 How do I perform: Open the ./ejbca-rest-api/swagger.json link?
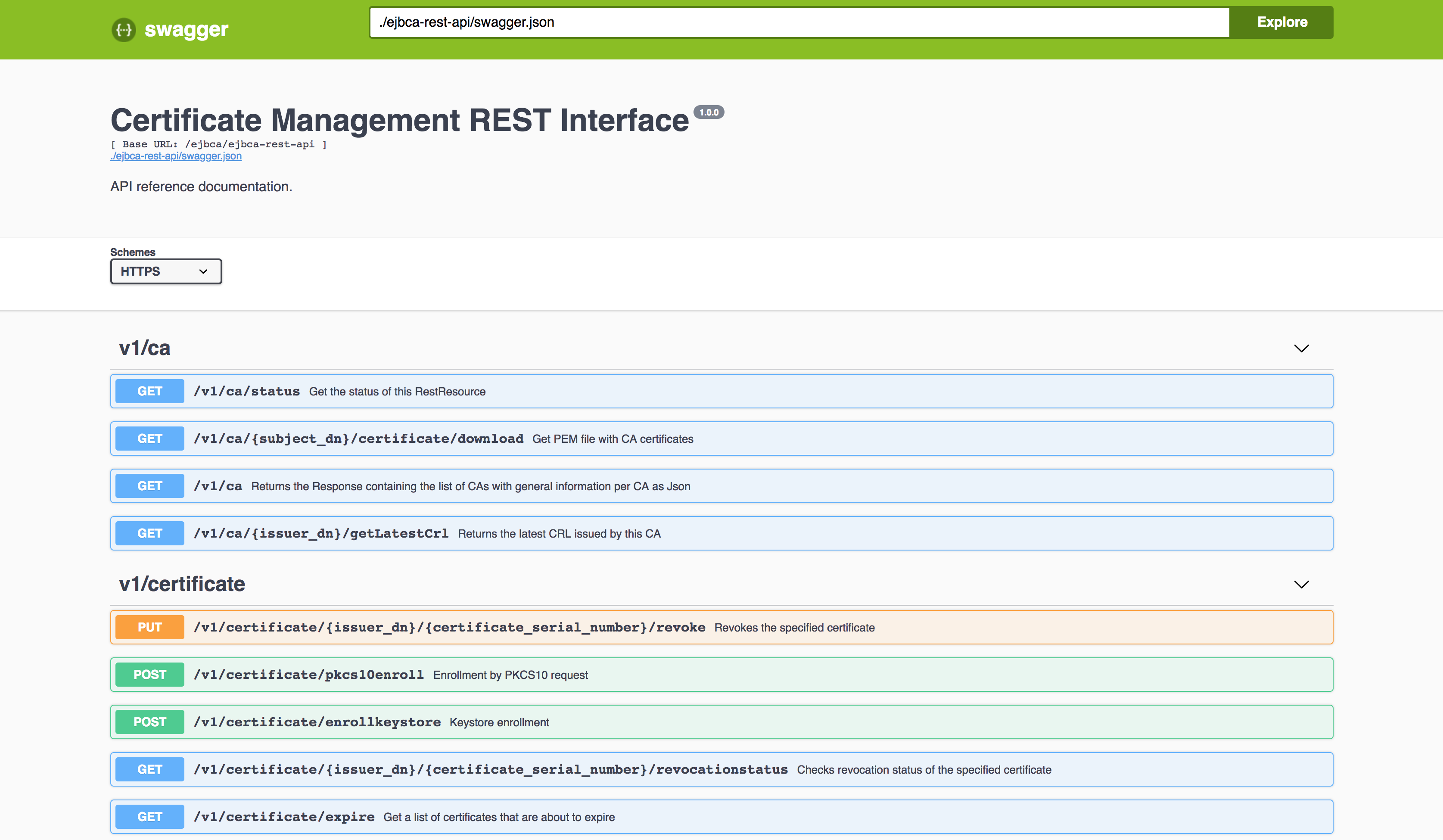coord(176,156)
